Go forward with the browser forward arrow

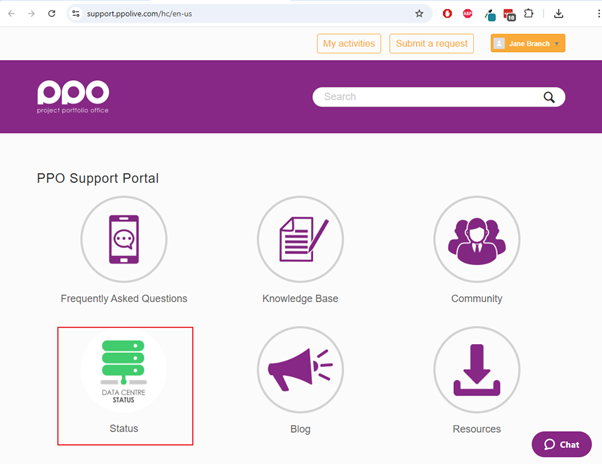point(31,14)
